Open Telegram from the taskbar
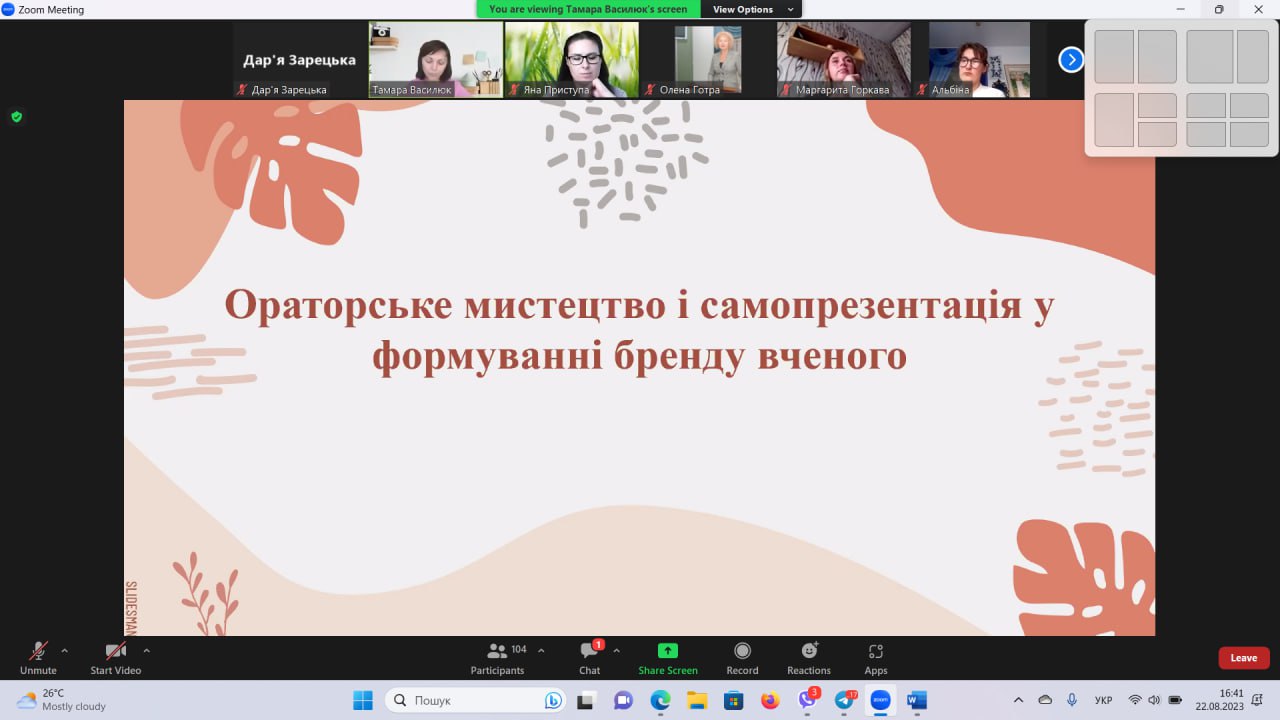 click(x=844, y=700)
